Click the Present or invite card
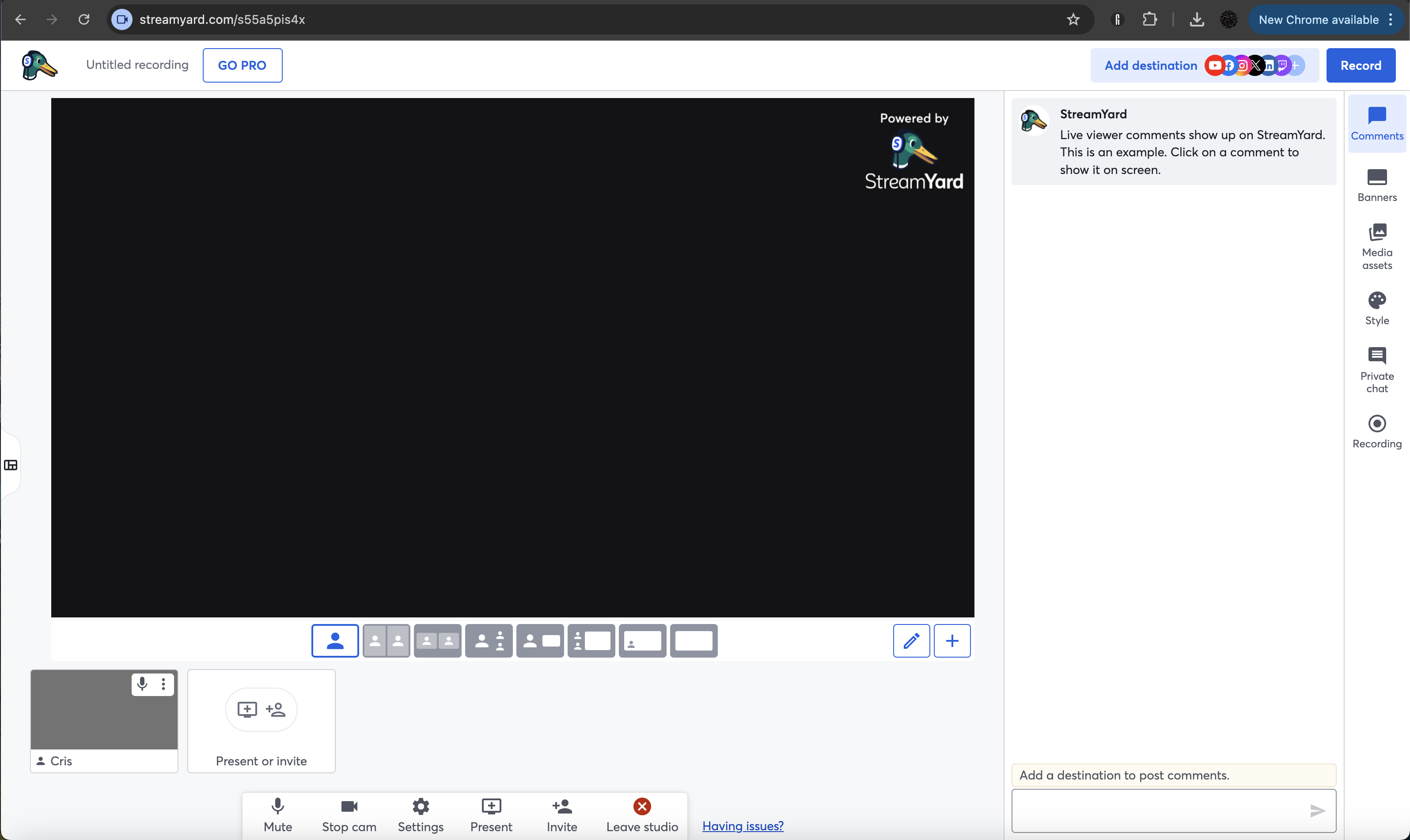Image resolution: width=1410 pixels, height=840 pixels. 261,721
